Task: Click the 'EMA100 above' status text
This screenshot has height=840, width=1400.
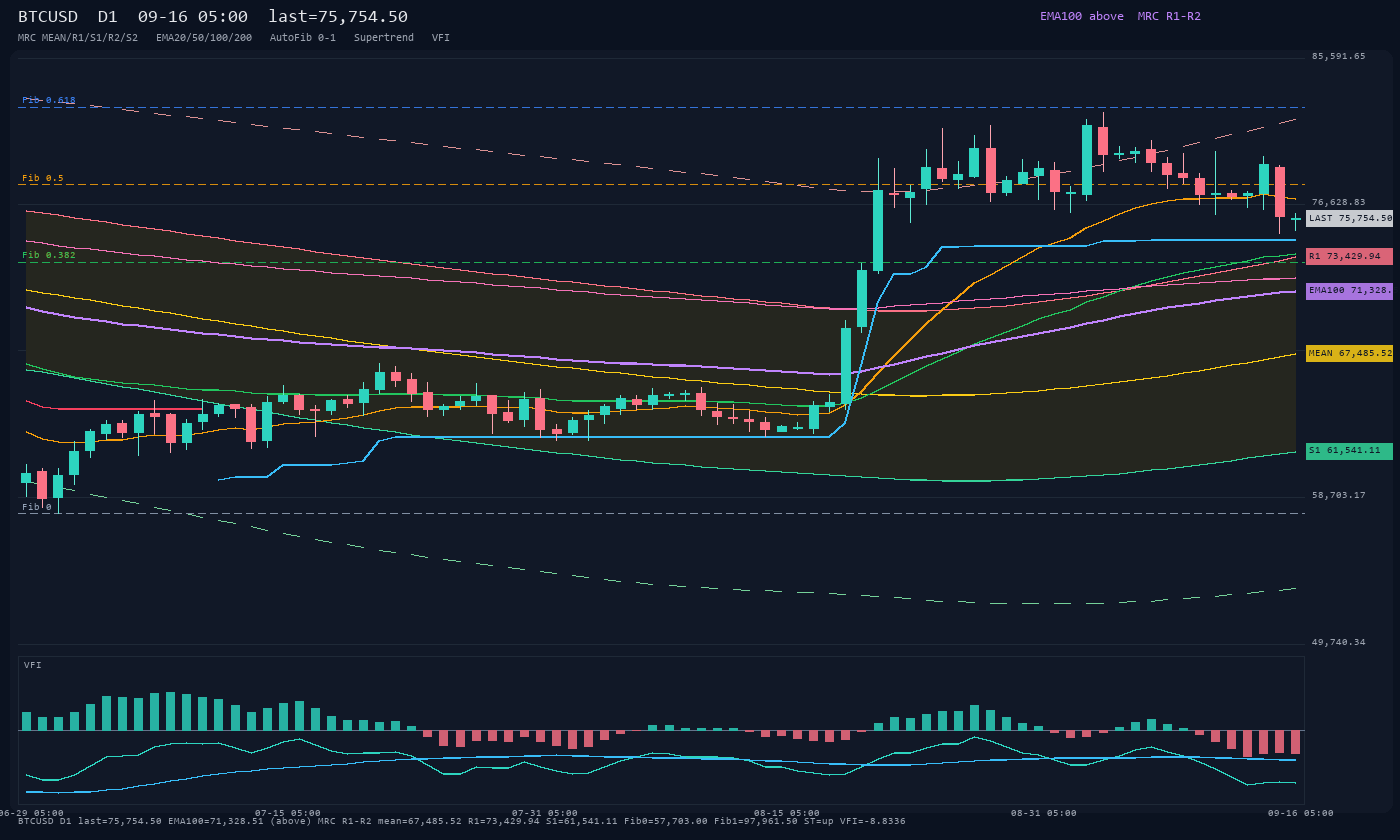Action: click(1082, 16)
